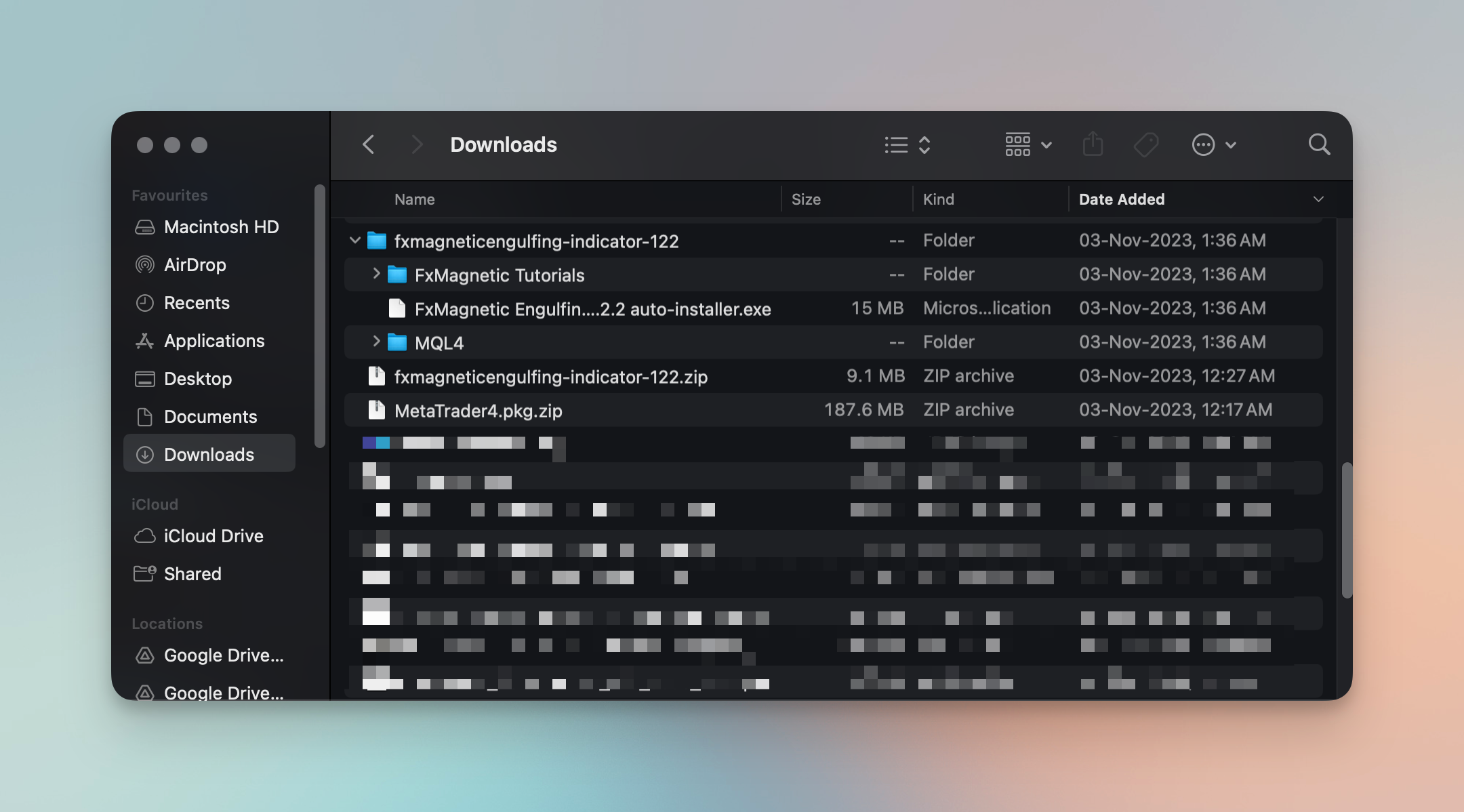Image resolution: width=1464 pixels, height=812 pixels.
Task: Click the Back navigation arrow
Action: point(369,144)
